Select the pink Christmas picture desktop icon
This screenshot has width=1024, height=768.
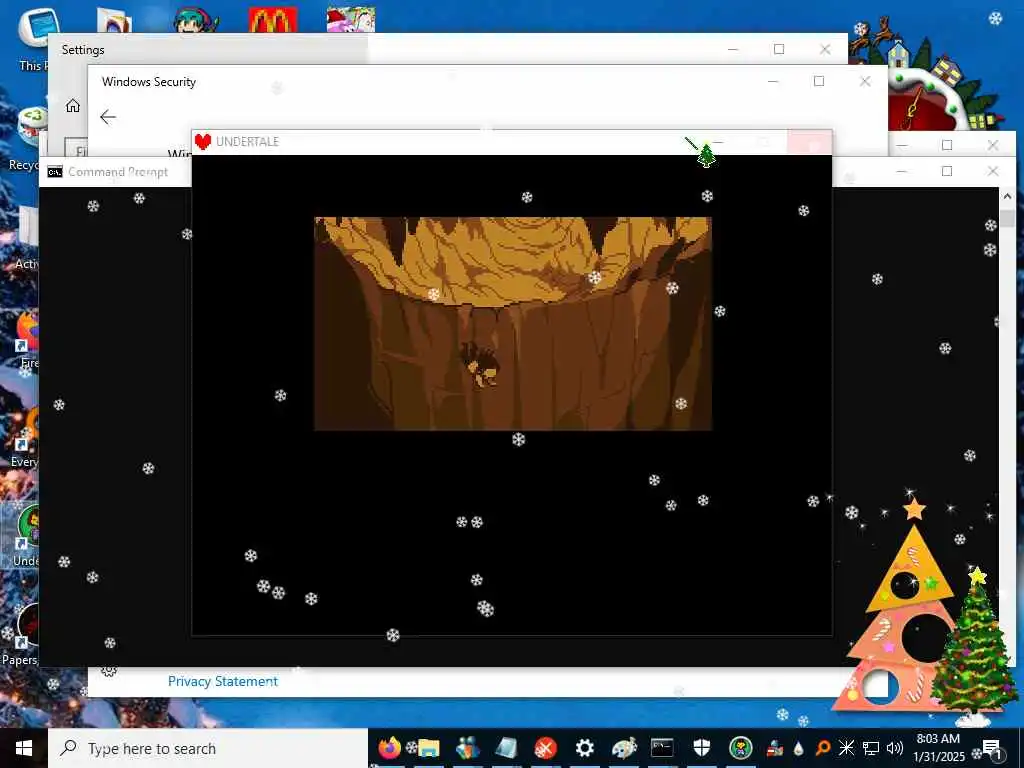(x=351, y=20)
